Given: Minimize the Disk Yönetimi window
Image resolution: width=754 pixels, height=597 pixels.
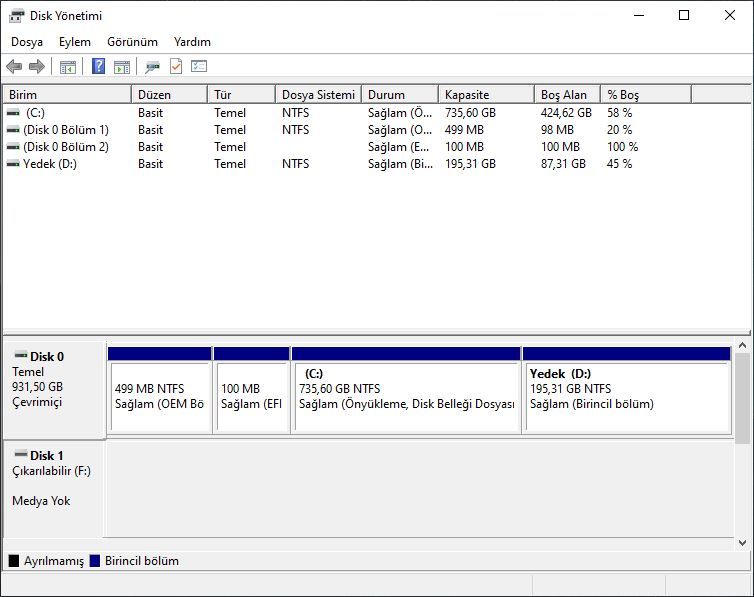Looking at the screenshot, I should tap(639, 15).
